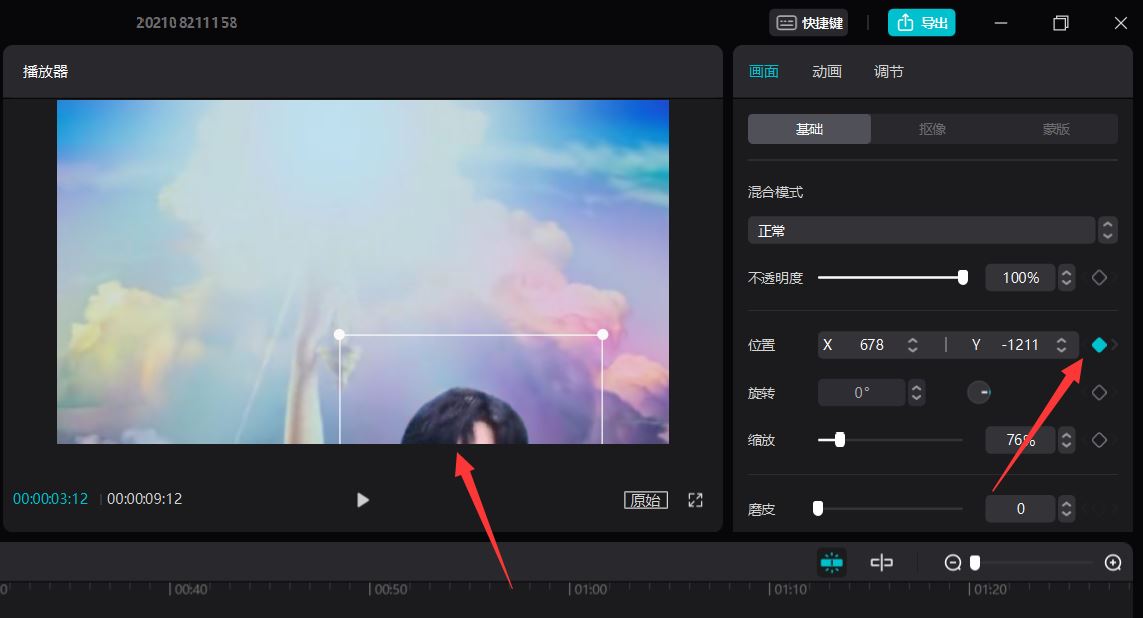Restore down the editor window
Viewport: 1143px width, 618px height.
coord(1061,23)
